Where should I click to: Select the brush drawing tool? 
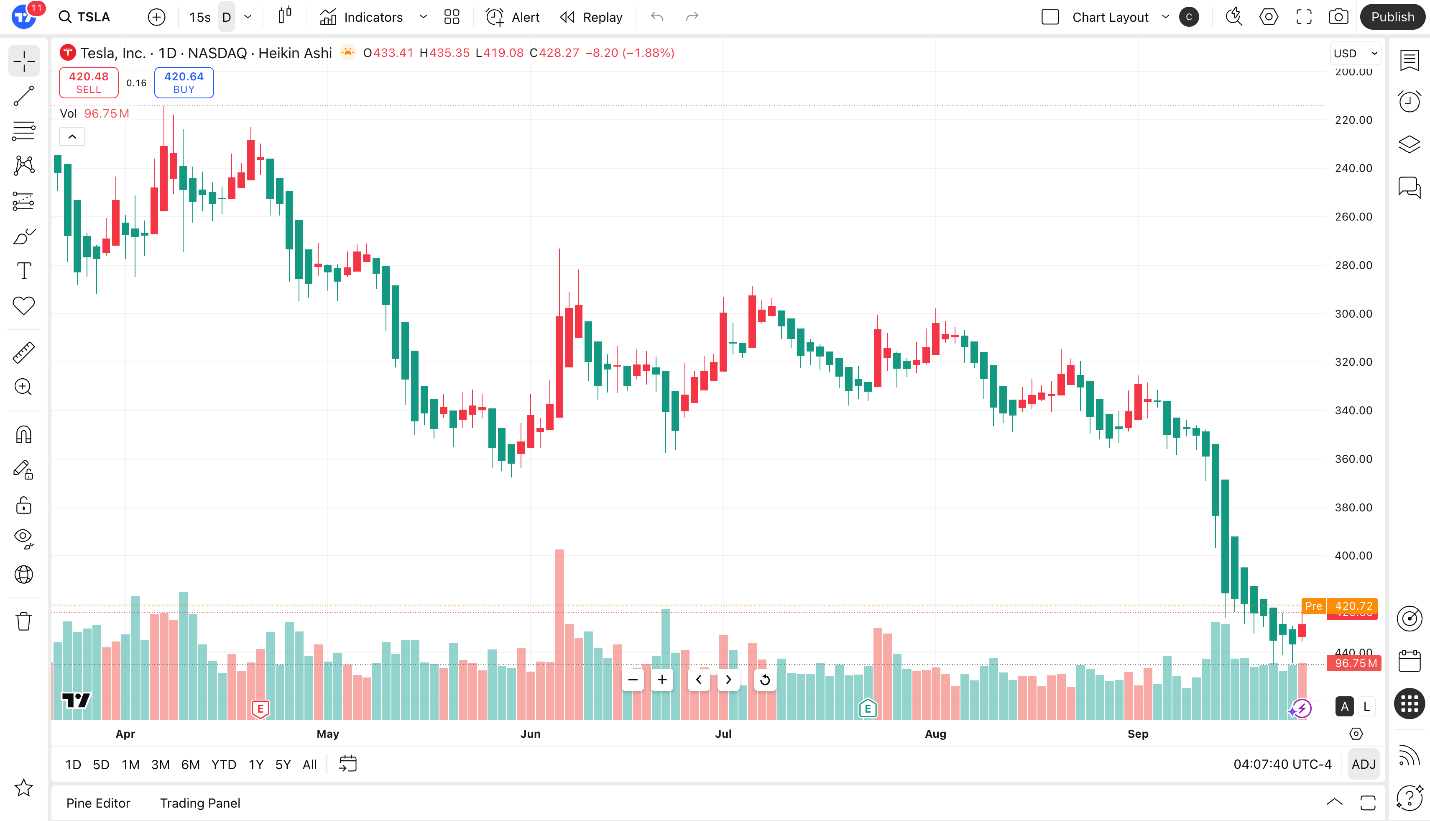click(x=24, y=236)
